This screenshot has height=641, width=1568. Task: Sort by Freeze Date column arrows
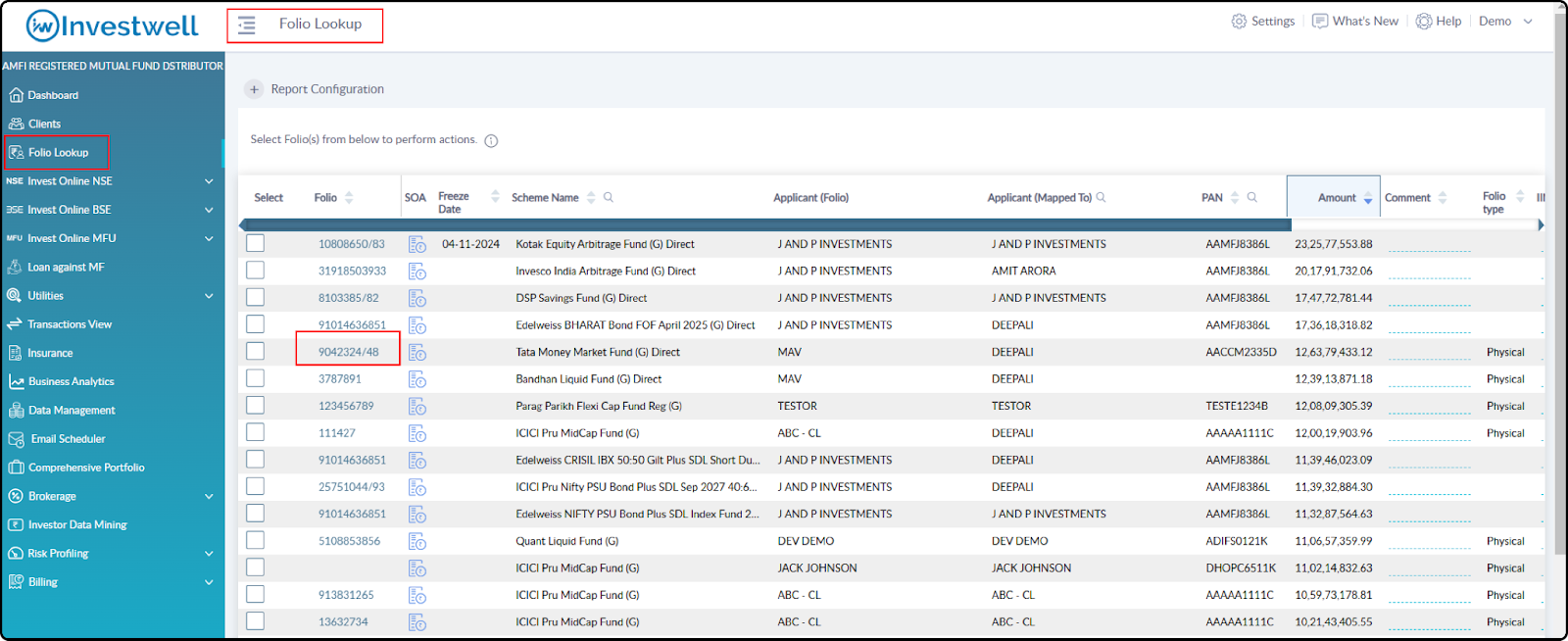pos(496,196)
